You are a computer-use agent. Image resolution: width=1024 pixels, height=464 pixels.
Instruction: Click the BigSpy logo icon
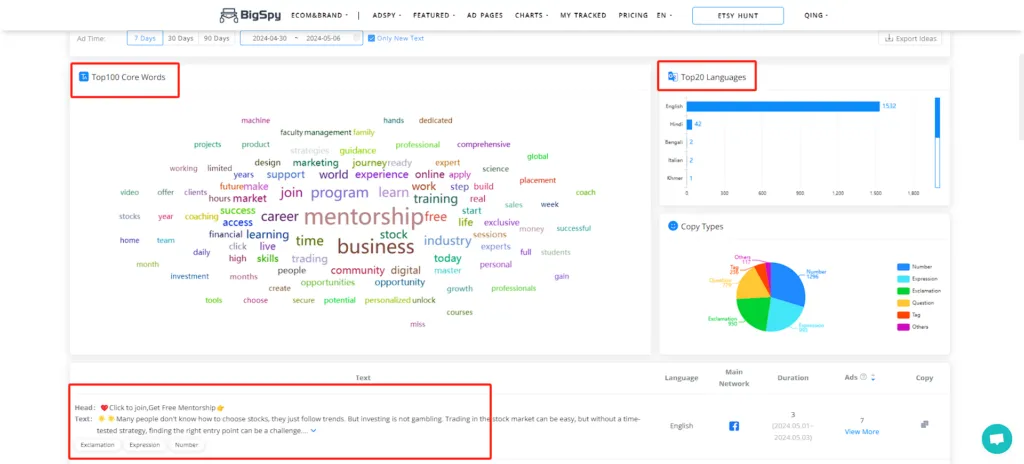(229, 15)
